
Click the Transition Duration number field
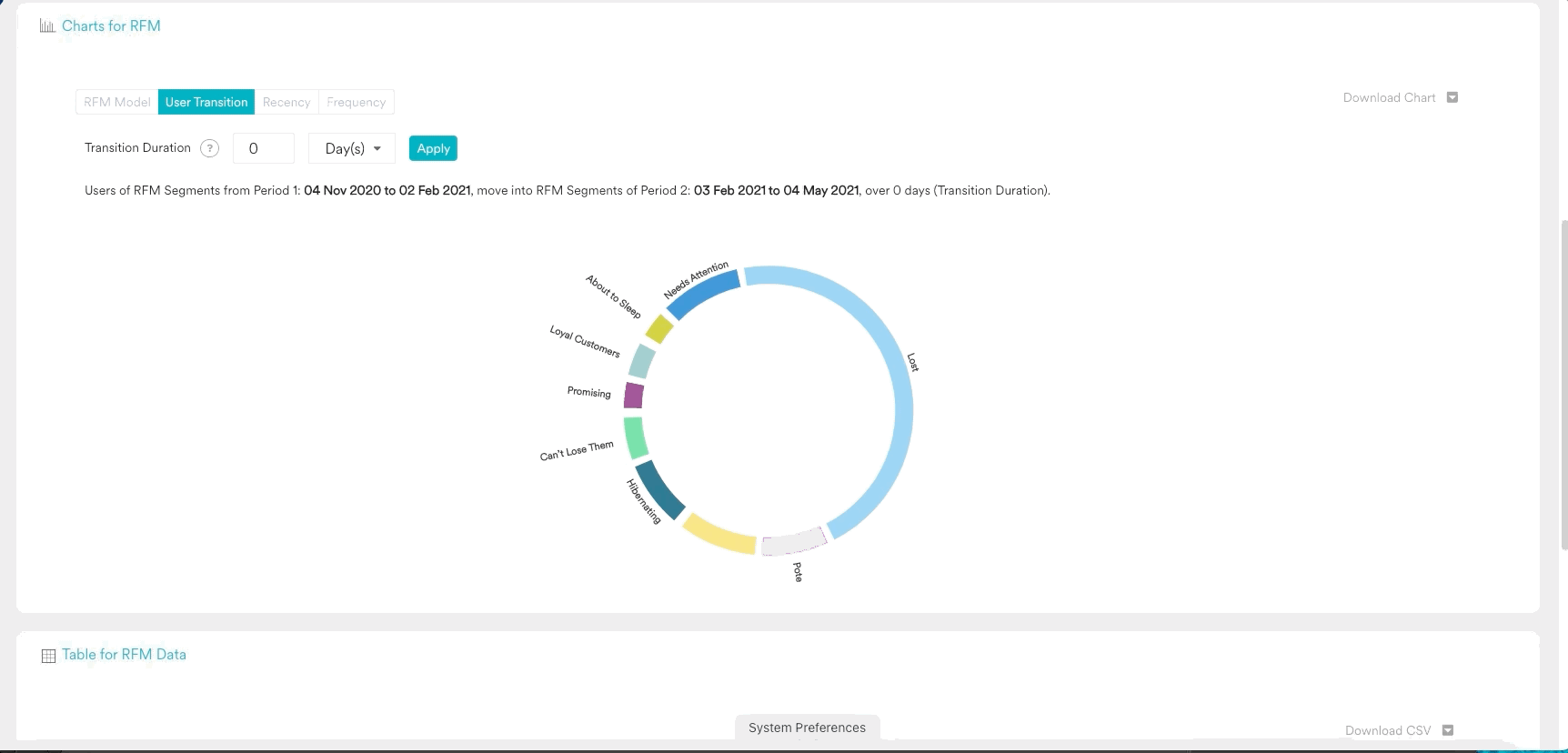point(263,148)
